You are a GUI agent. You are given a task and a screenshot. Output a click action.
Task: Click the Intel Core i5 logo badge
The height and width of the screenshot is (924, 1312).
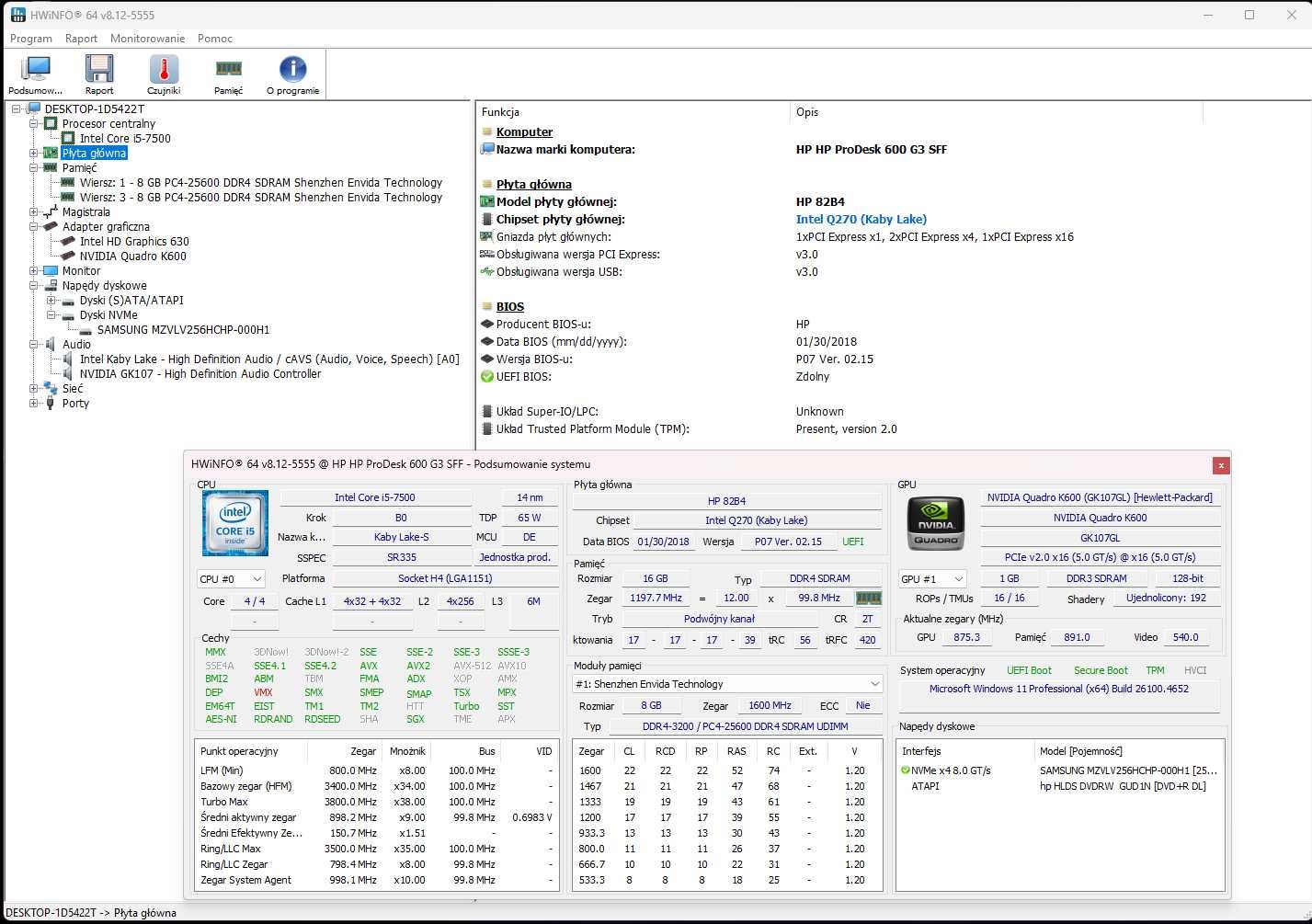pyautogui.click(x=235, y=523)
